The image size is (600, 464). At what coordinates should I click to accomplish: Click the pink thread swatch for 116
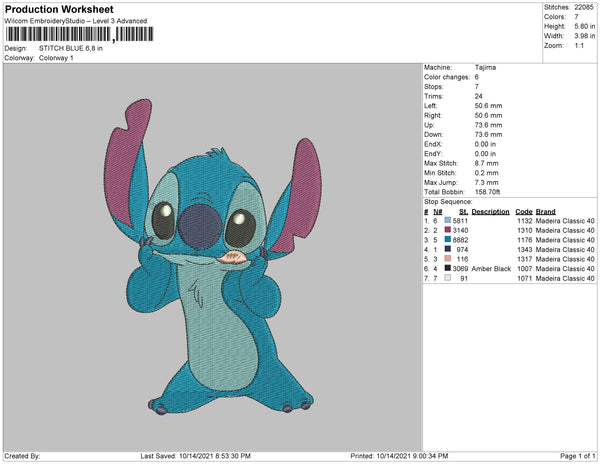447,259
